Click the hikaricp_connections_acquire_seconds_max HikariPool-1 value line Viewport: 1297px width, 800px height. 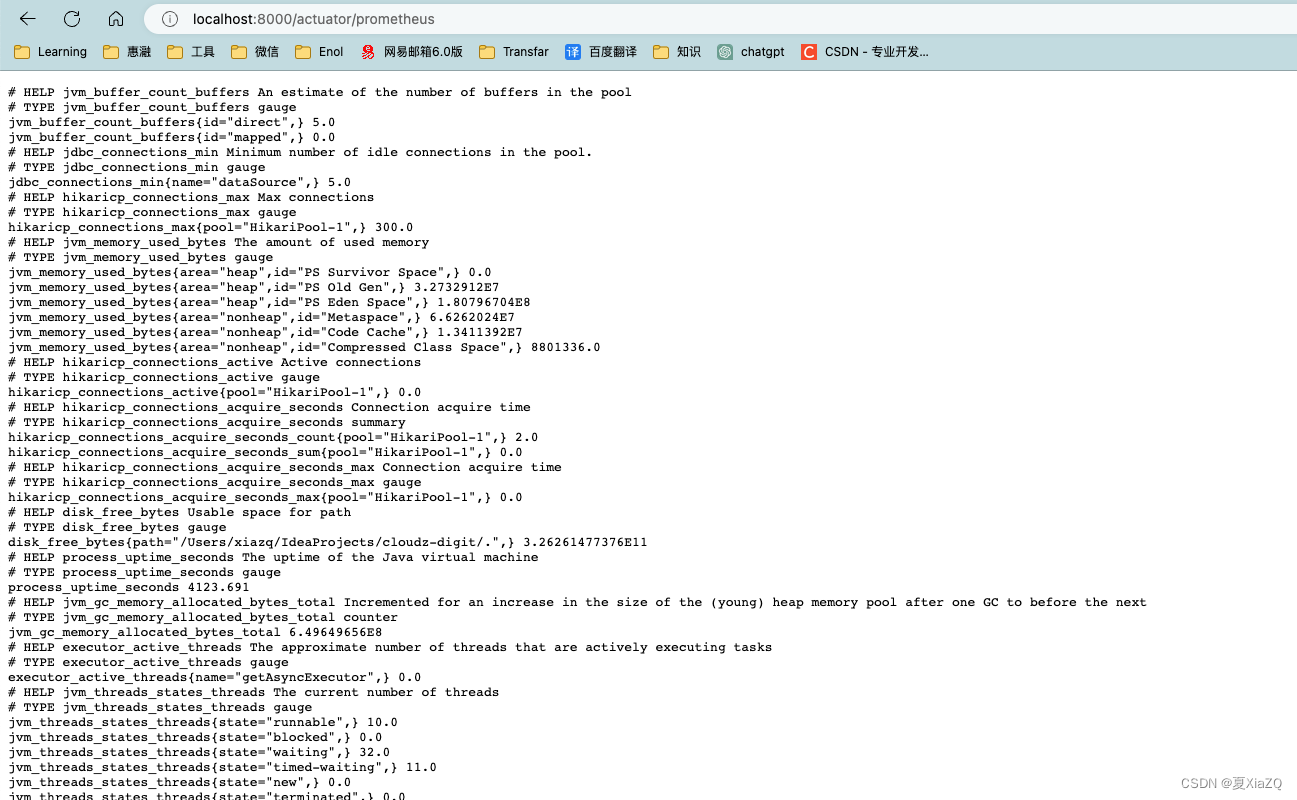pos(265,497)
